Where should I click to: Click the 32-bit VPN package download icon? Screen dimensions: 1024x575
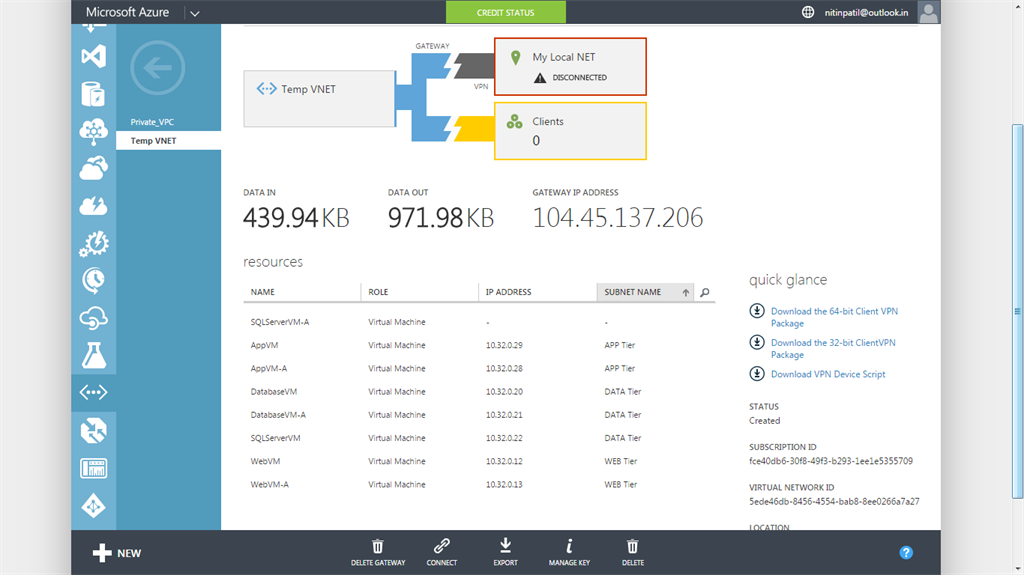tap(757, 342)
